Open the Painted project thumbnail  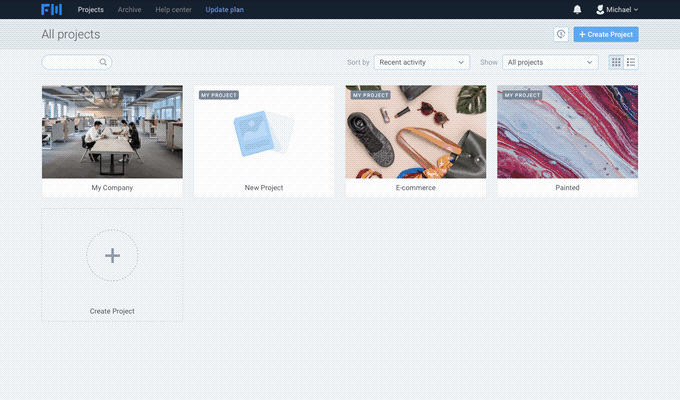coord(568,132)
